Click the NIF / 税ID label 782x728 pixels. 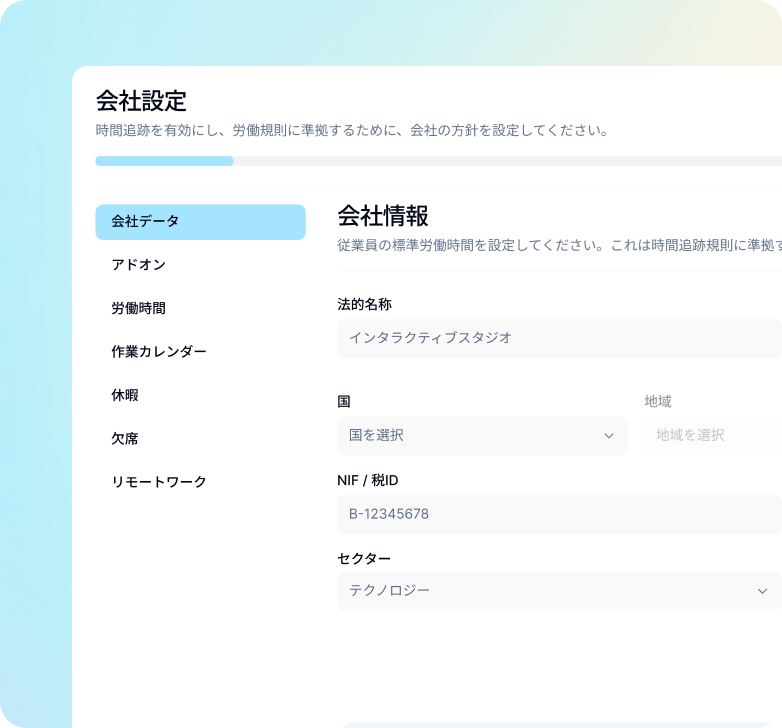(x=368, y=481)
